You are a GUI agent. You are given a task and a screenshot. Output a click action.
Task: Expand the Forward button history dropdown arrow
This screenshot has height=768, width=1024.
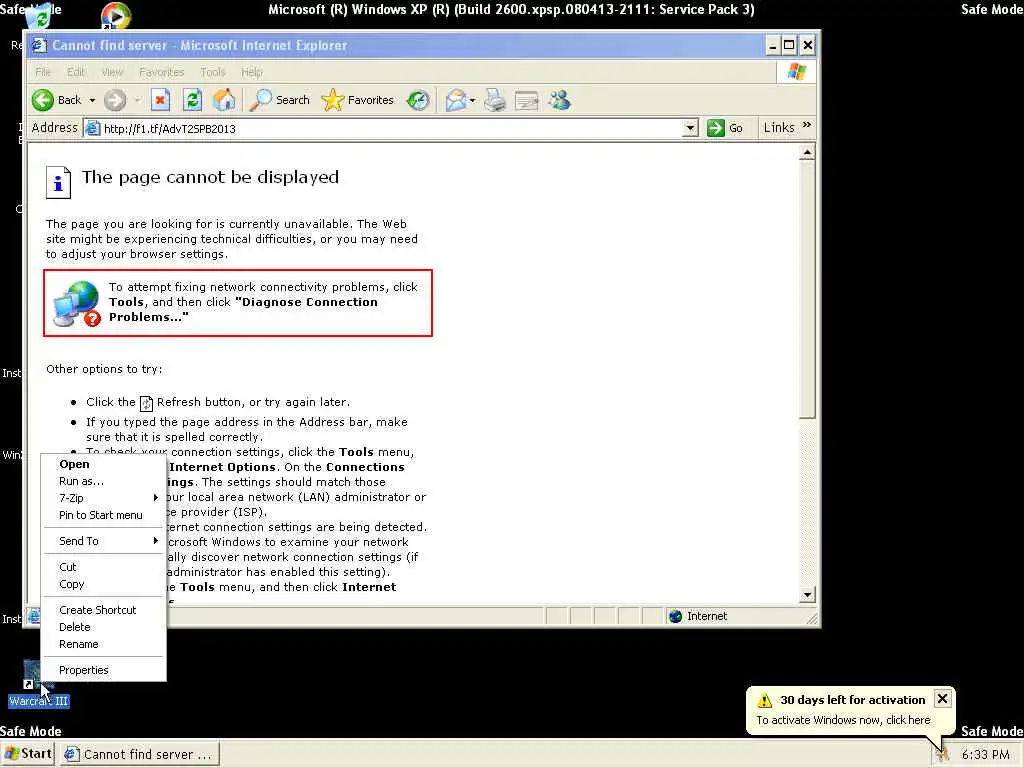point(137,100)
